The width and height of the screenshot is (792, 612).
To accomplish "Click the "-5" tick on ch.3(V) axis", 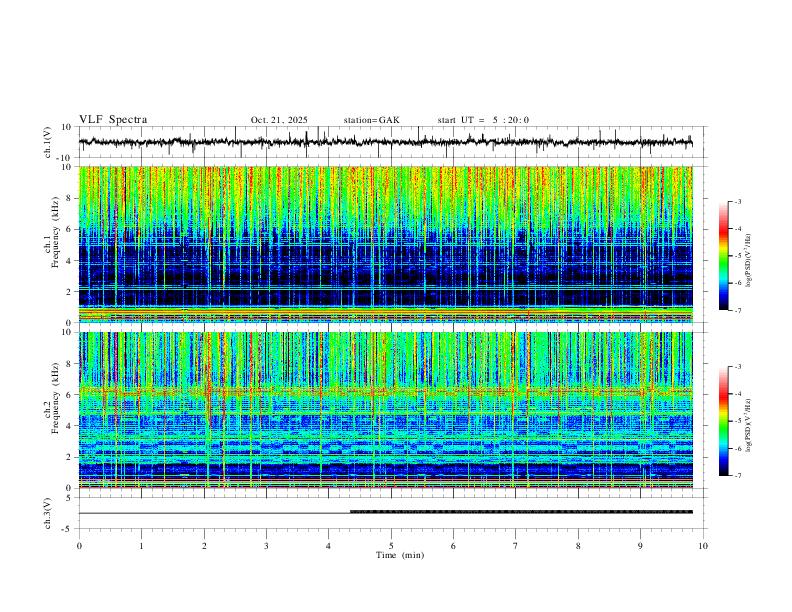I will click(68, 529).
